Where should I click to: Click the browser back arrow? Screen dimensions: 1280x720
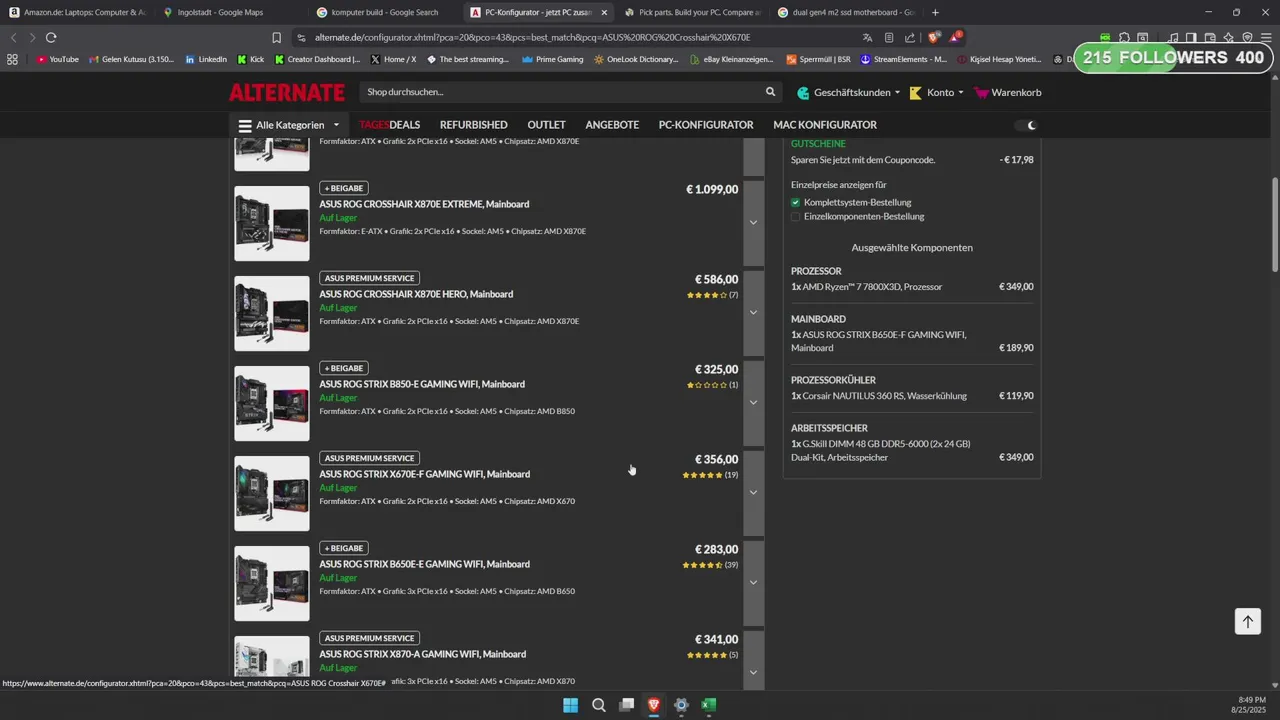tap(13, 37)
